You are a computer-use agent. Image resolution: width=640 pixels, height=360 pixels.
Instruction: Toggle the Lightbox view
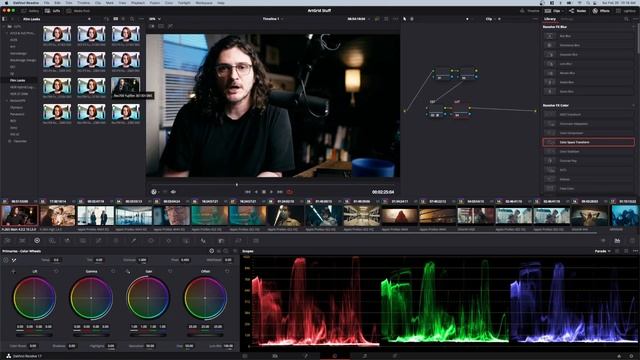tap(626, 11)
